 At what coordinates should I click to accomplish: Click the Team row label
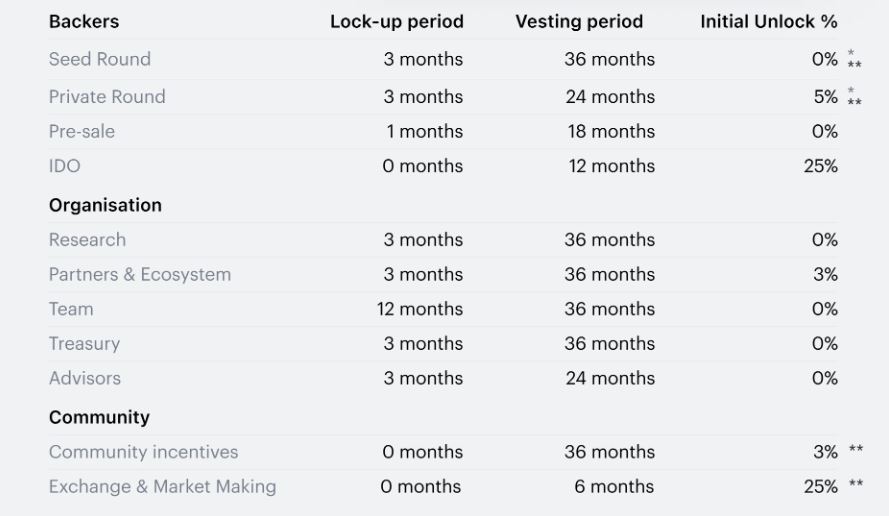pos(71,309)
